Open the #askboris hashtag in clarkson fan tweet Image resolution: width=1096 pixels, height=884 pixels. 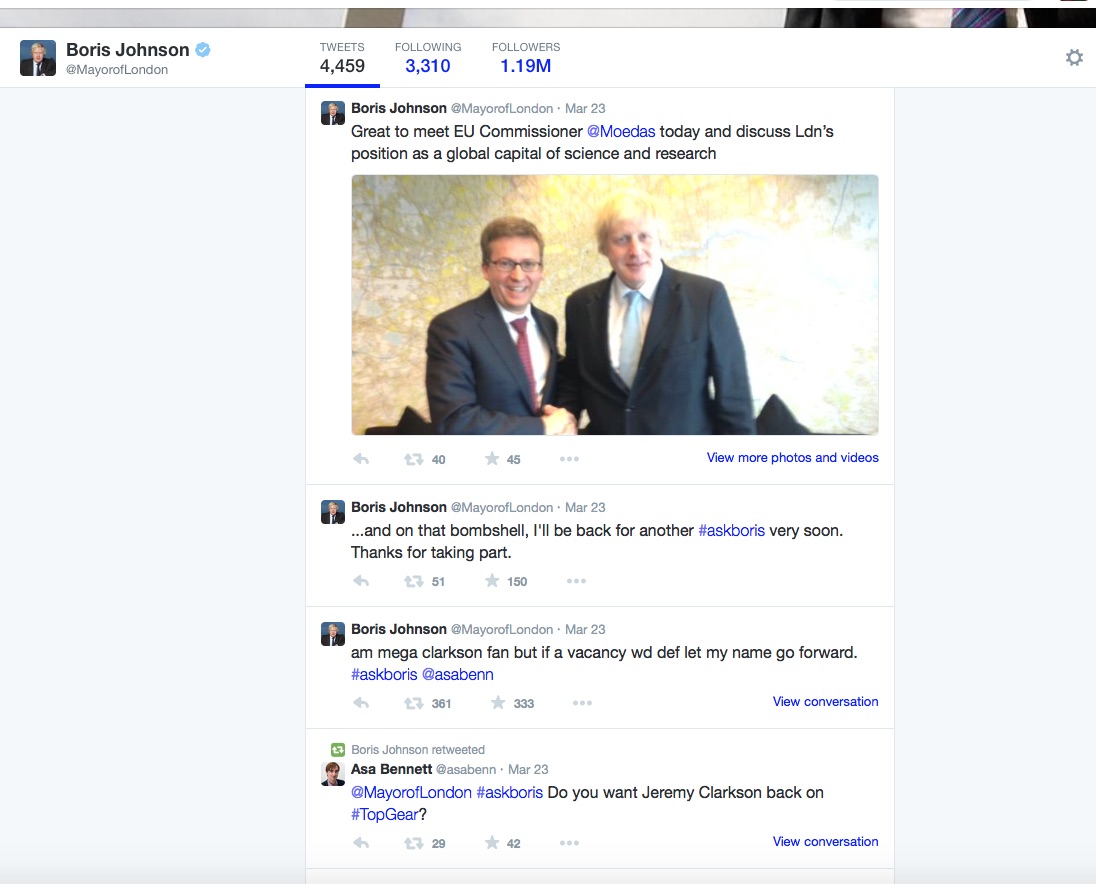(x=384, y=674)
